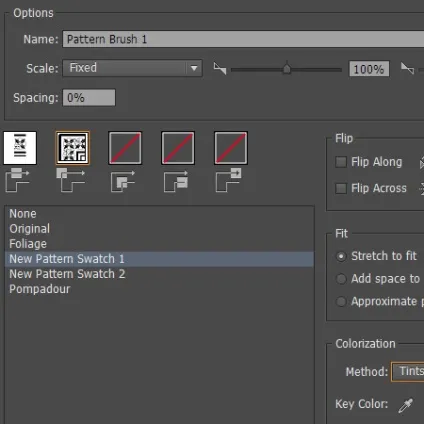Select the Stretch to fit radio option

click(x=341, y=256)
